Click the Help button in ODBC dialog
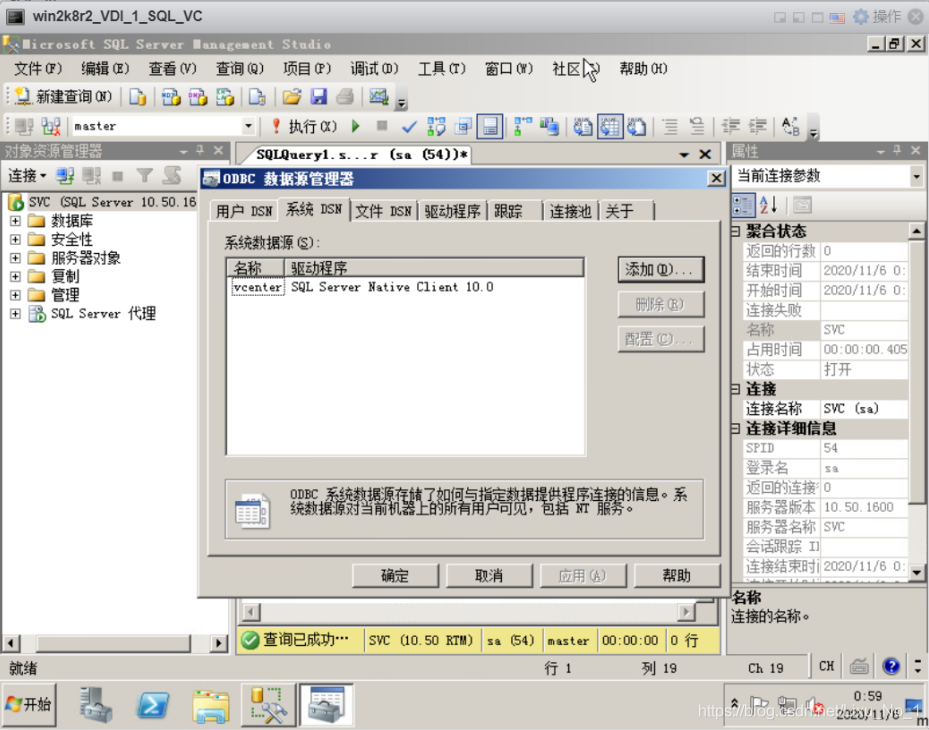Image resolution: width=929 pixels, height=730 pixels. (677, 575)
